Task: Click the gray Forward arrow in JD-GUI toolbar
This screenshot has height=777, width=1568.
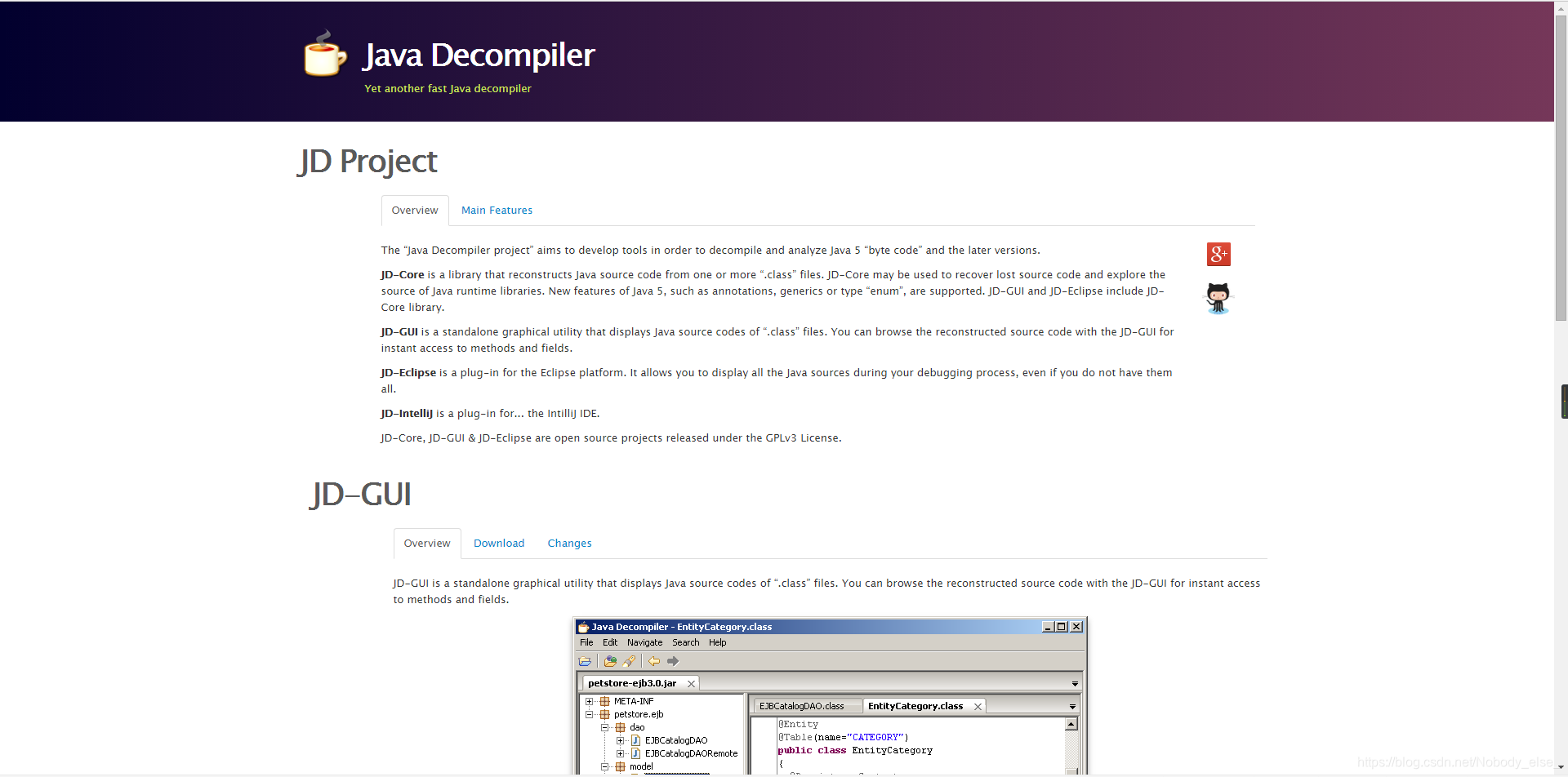Action: (673, 661)
